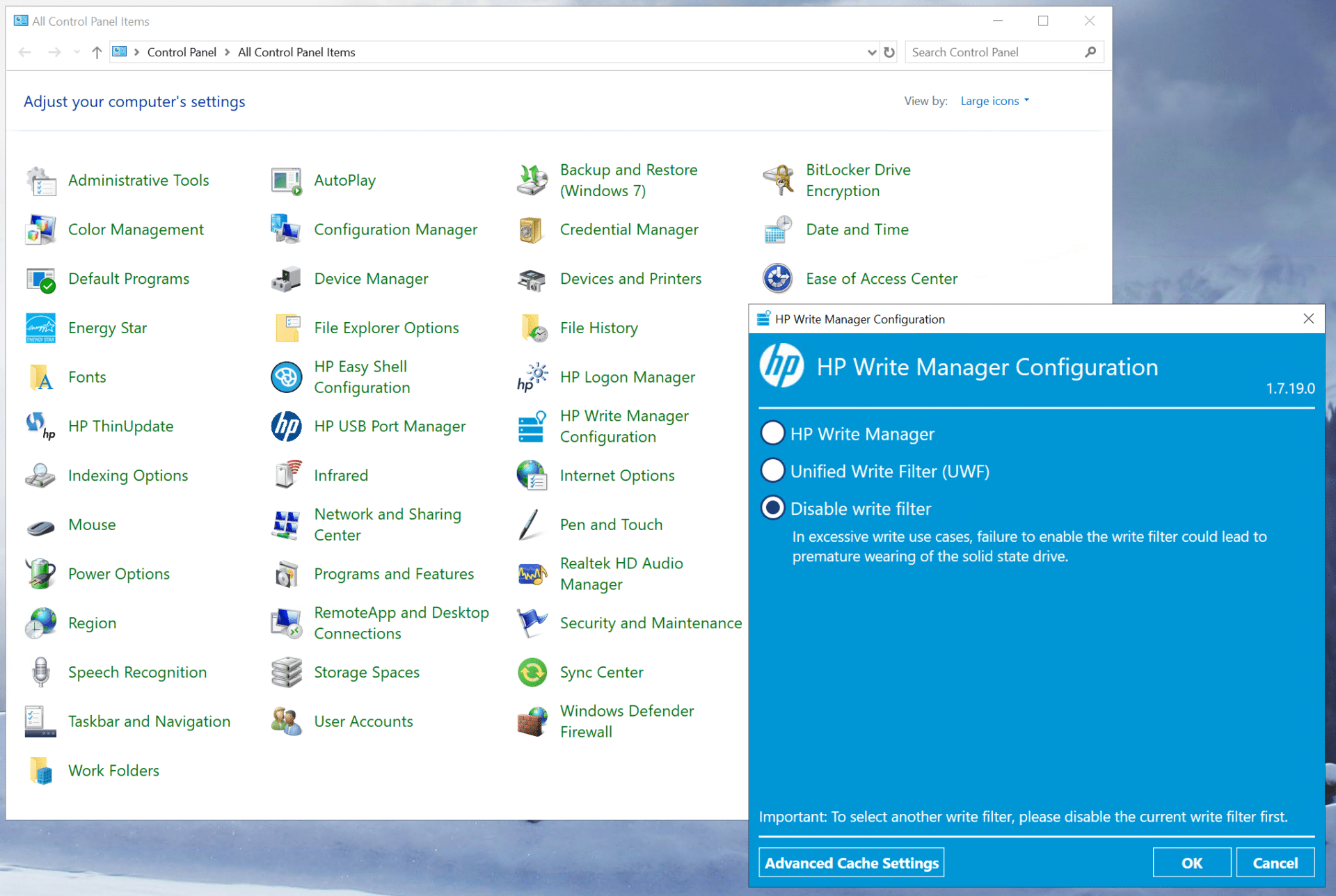
Task: Click the Credential Manager icon
Action: [x=532, y=230]
